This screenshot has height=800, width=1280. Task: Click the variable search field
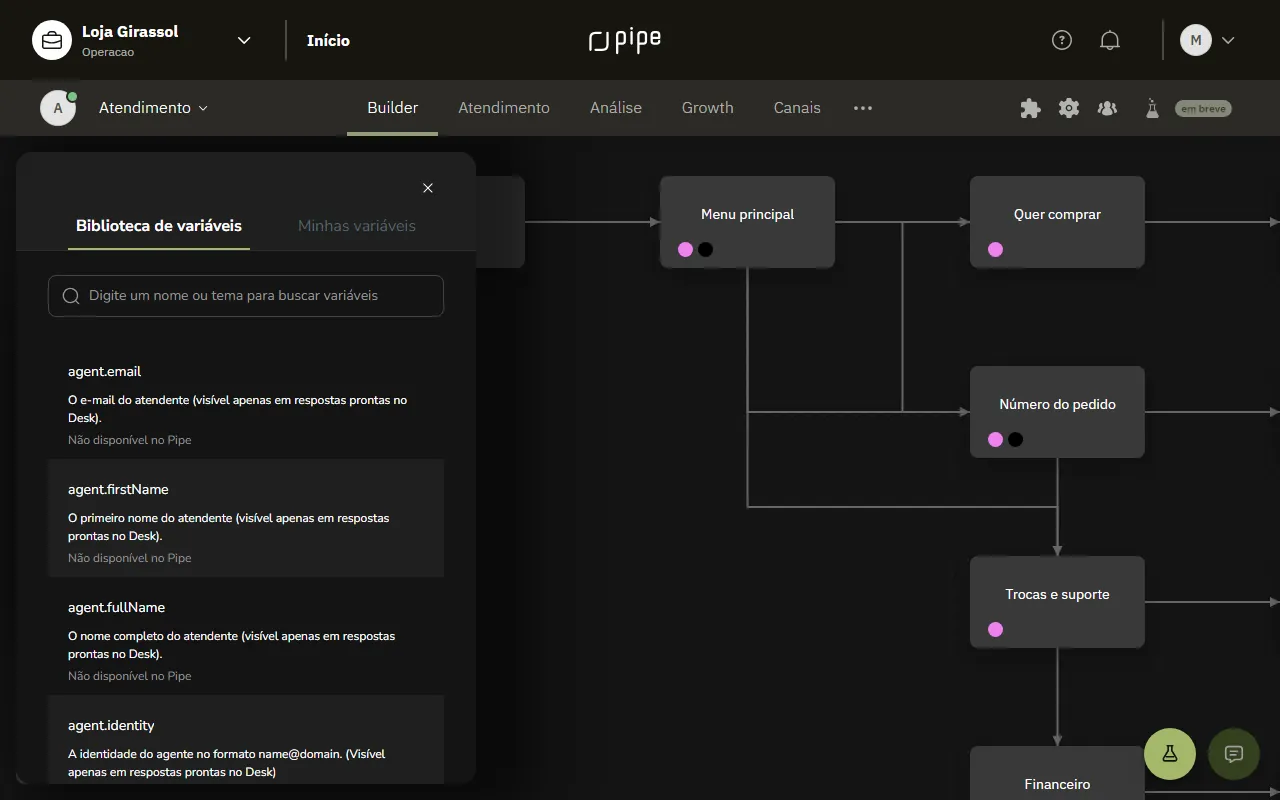(x=246, y=296)
